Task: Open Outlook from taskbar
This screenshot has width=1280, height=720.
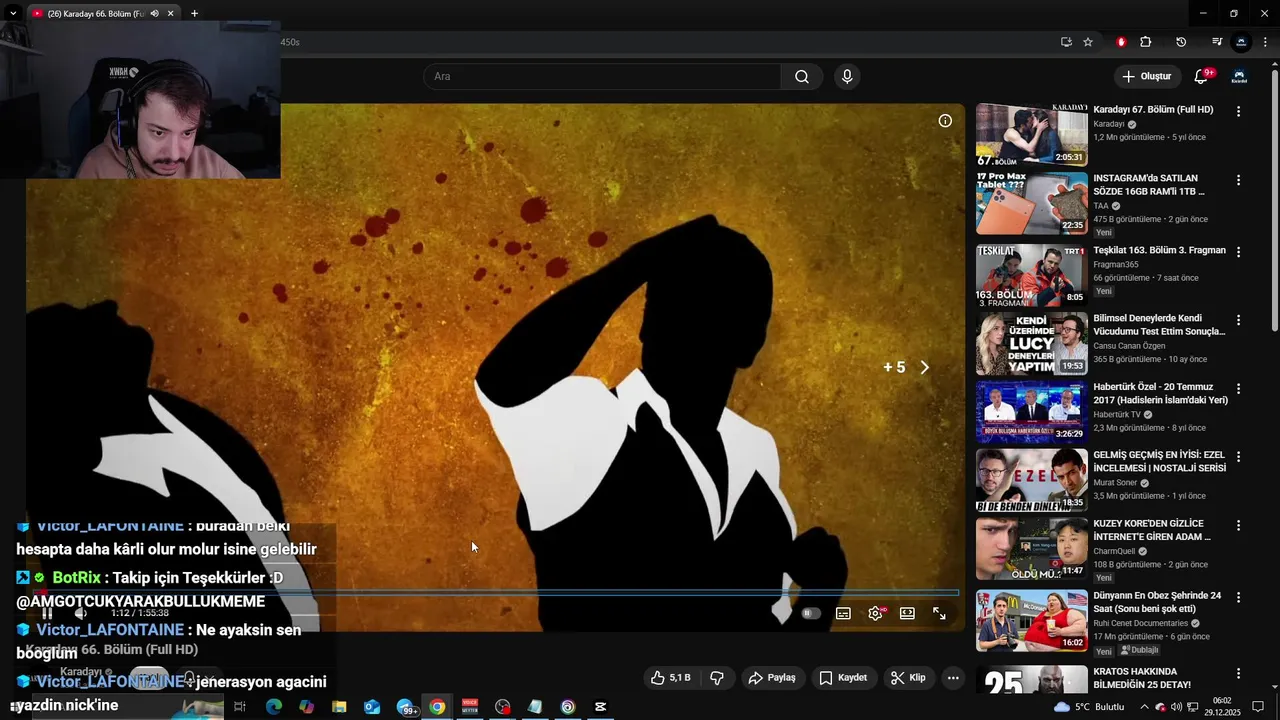Action: pos(372,707)
